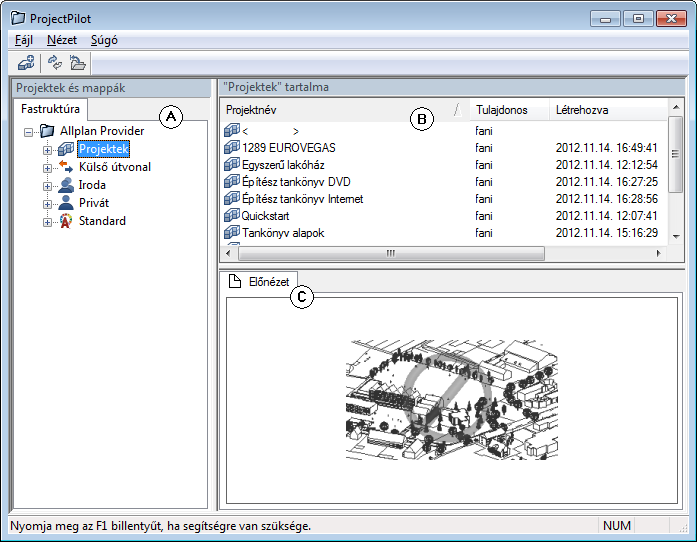Select the Standard Allplan icon
Viewport: 697px width, 542px height.
point(66,221)
